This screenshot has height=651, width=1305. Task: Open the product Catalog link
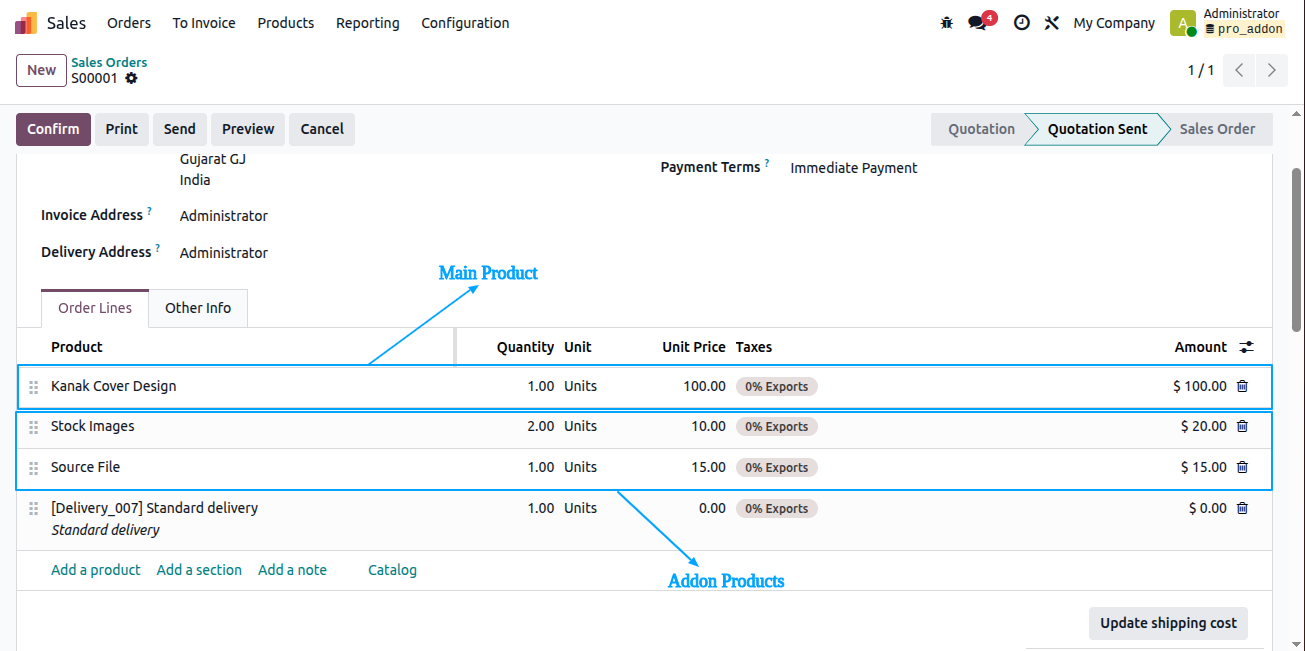[392, 570]
